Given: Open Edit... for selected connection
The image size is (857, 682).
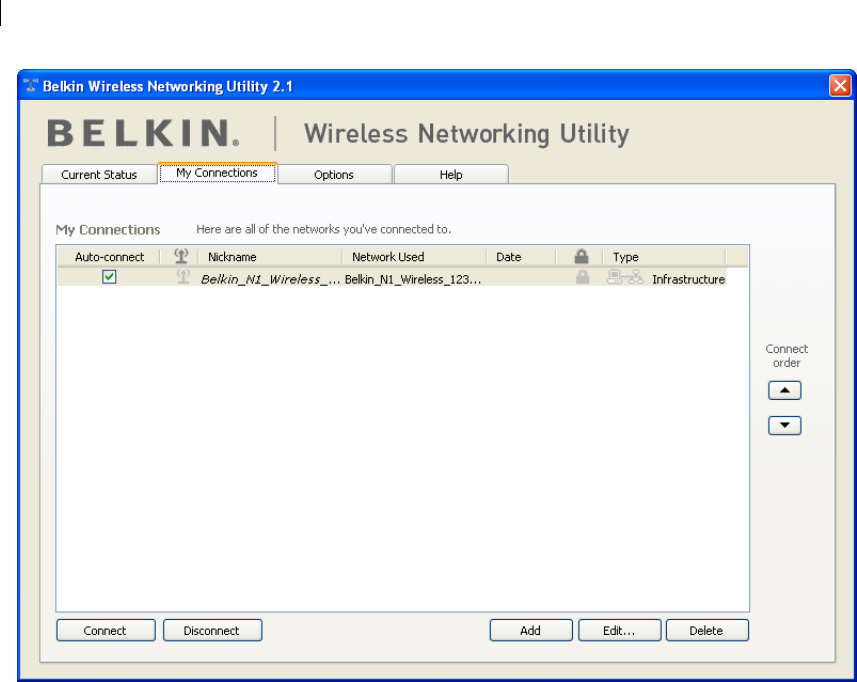Looking at the screenshot, I should 619,630.
